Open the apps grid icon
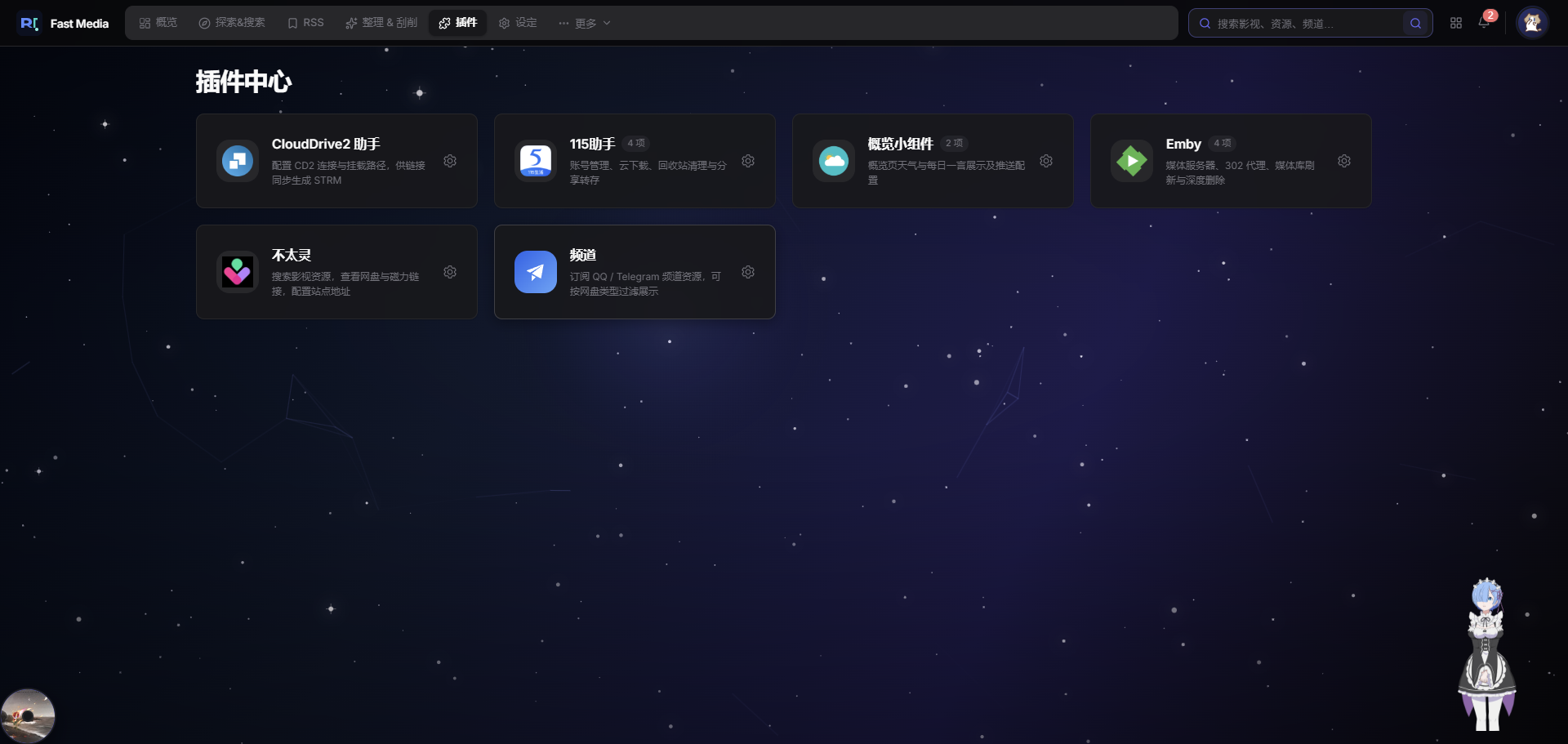The width and height of the screenshot is (1568, 744). click(x=1456, y=23)
